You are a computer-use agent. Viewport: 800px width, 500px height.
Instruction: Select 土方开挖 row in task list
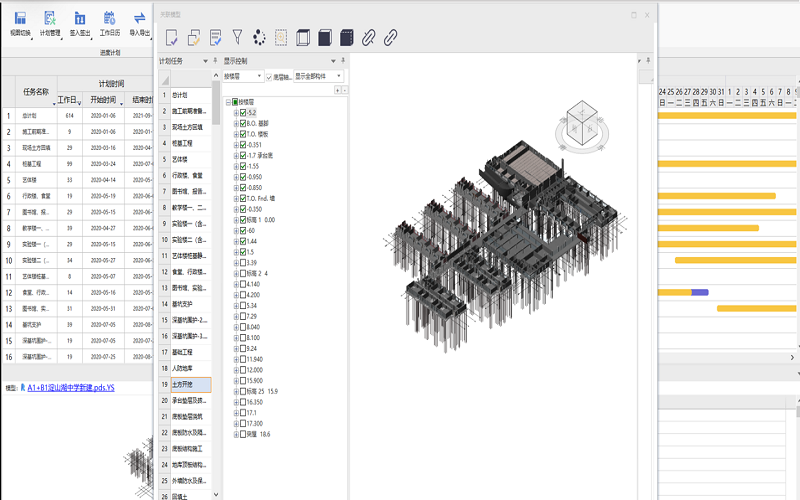tap(191, 385)
